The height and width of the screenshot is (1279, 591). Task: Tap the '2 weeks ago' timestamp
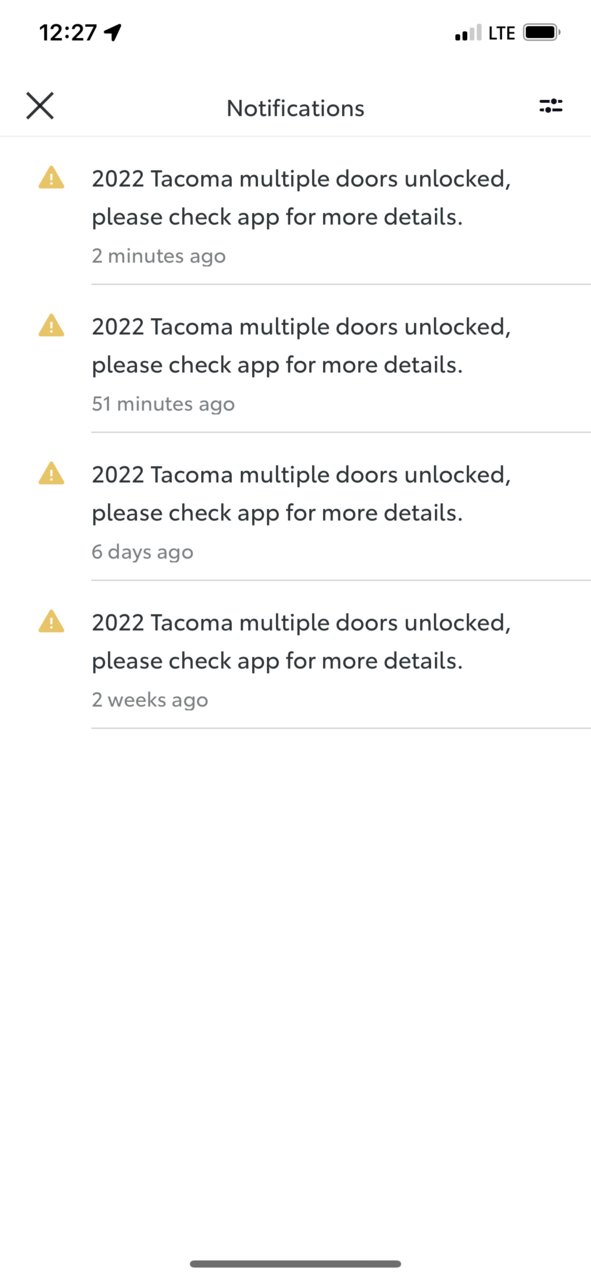[150, 700]
